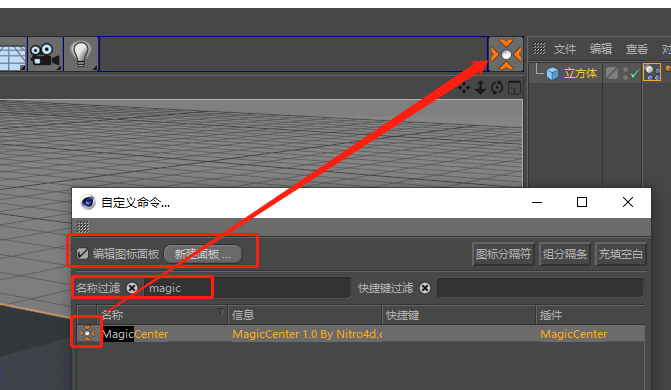671x390 pixels.
Task: Click the 组分隔条 button
Action: (x=565, y=254)
